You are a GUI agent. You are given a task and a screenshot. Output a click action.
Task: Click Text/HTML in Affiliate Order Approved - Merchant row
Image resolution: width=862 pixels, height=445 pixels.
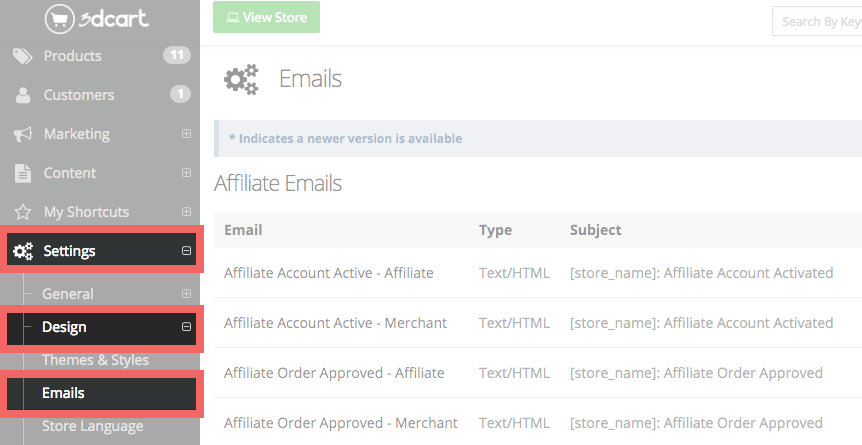[x=514, y=423]
